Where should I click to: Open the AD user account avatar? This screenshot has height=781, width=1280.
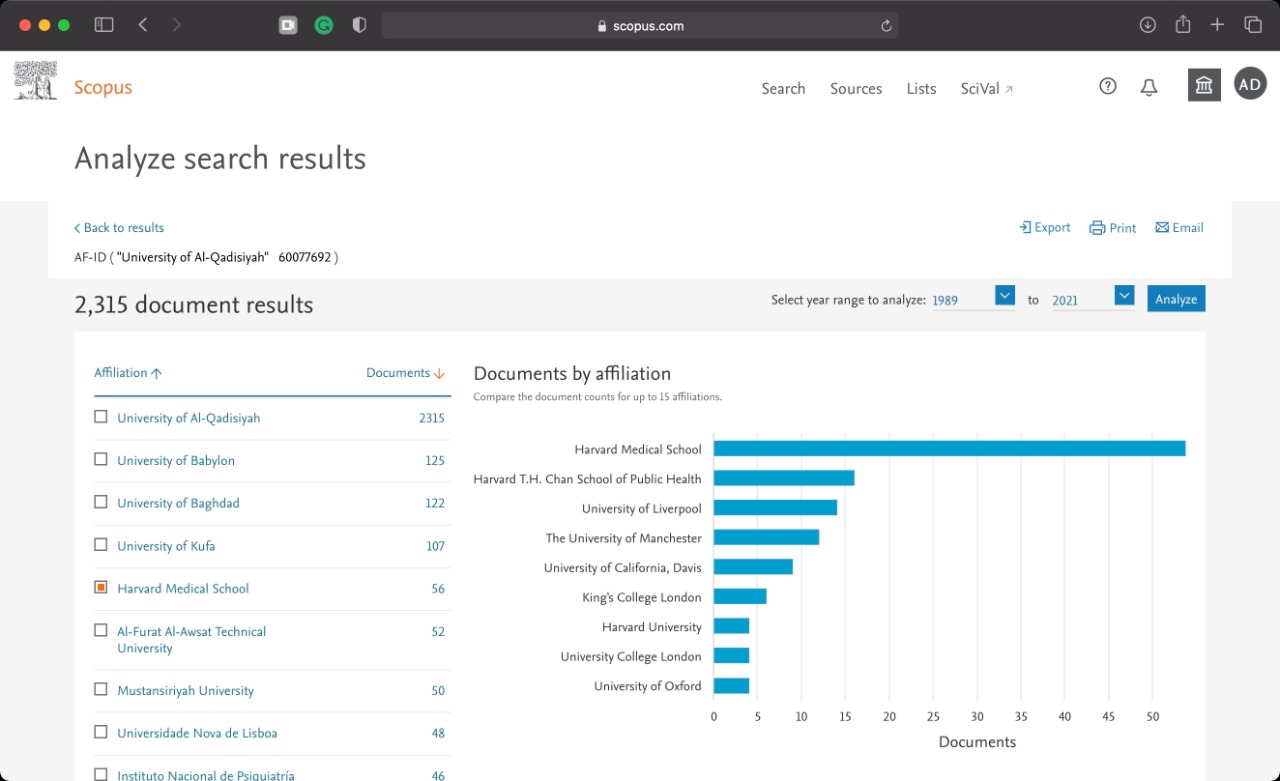pos(1250,85)
